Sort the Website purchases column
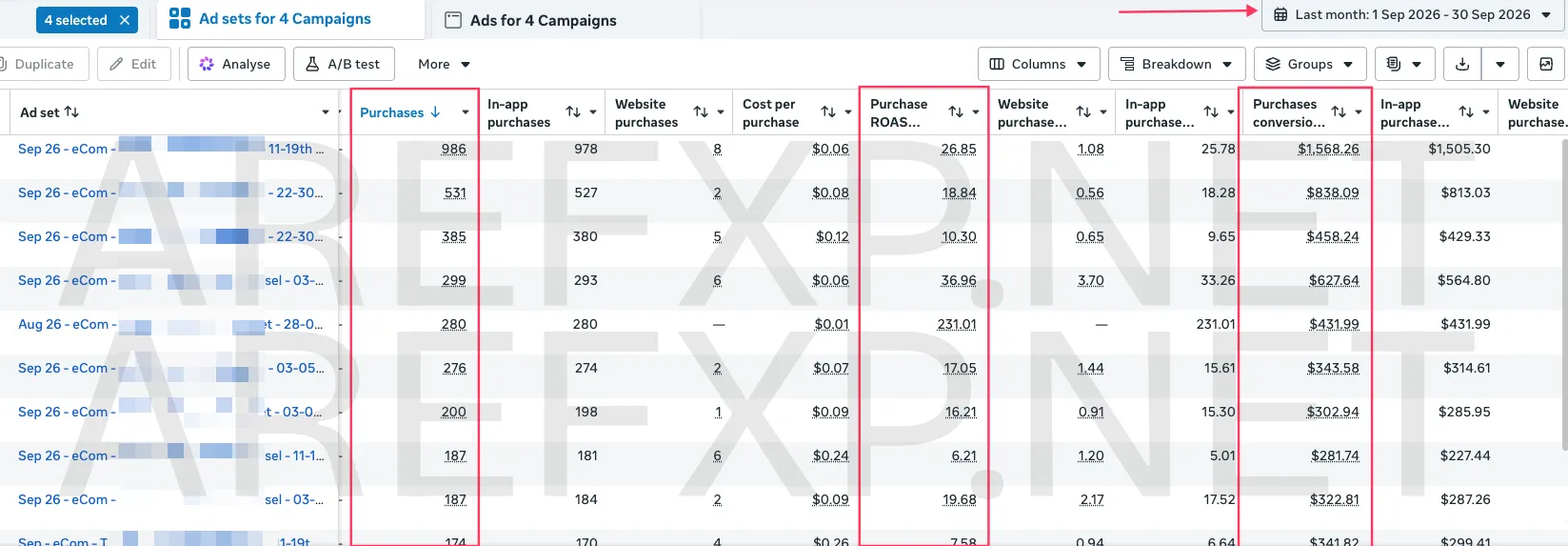This screenshot has width=1568, height=546. 701,112
